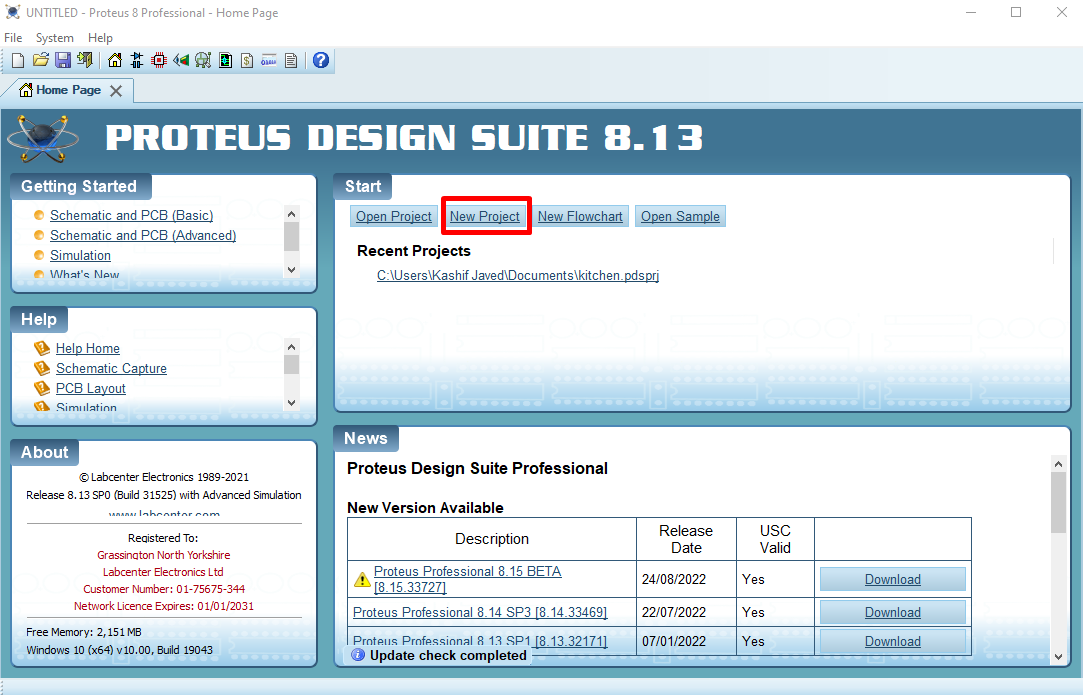Click the USC Valid column header
Screen dimensions: 1083x695
775,540
